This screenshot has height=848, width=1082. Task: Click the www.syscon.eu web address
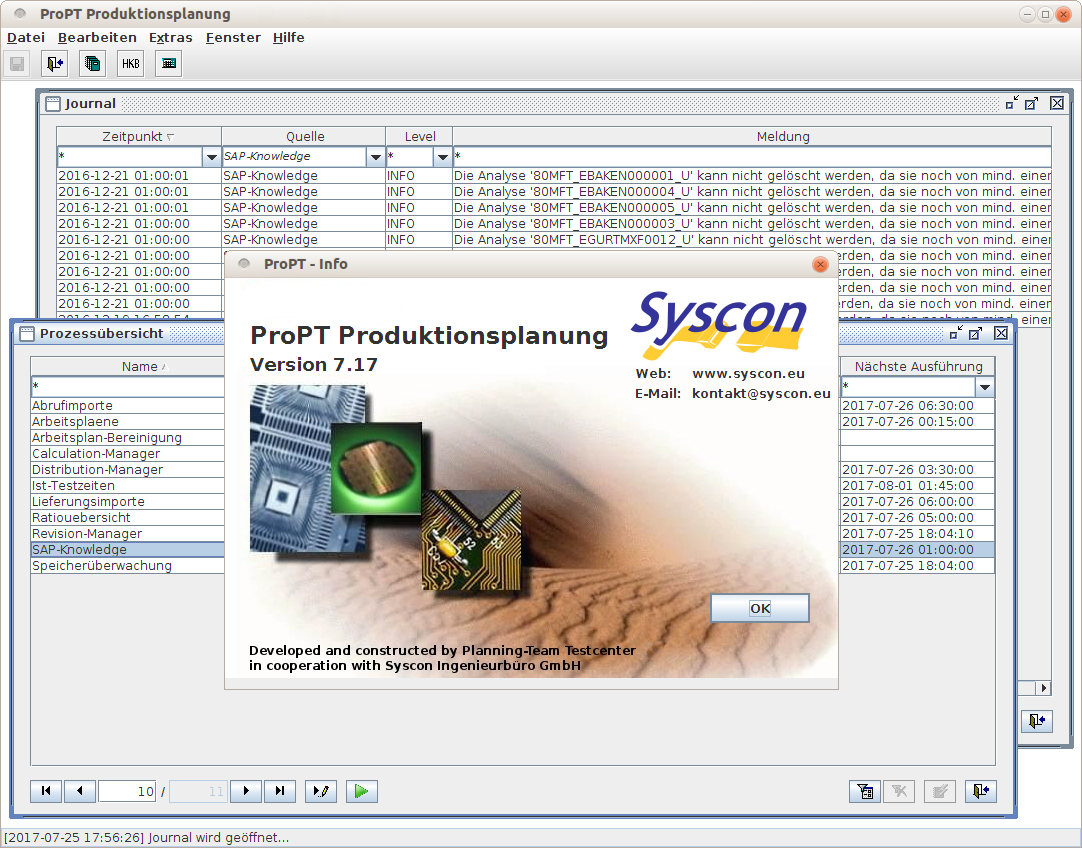coord(748,373)
